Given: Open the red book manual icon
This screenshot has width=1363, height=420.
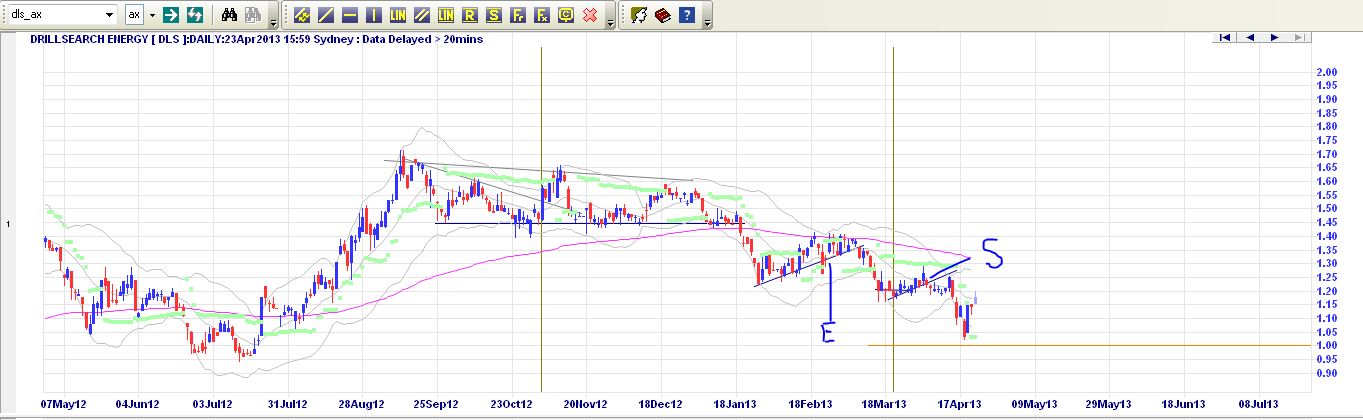Looking at the screenshot, I should [663, 15].
